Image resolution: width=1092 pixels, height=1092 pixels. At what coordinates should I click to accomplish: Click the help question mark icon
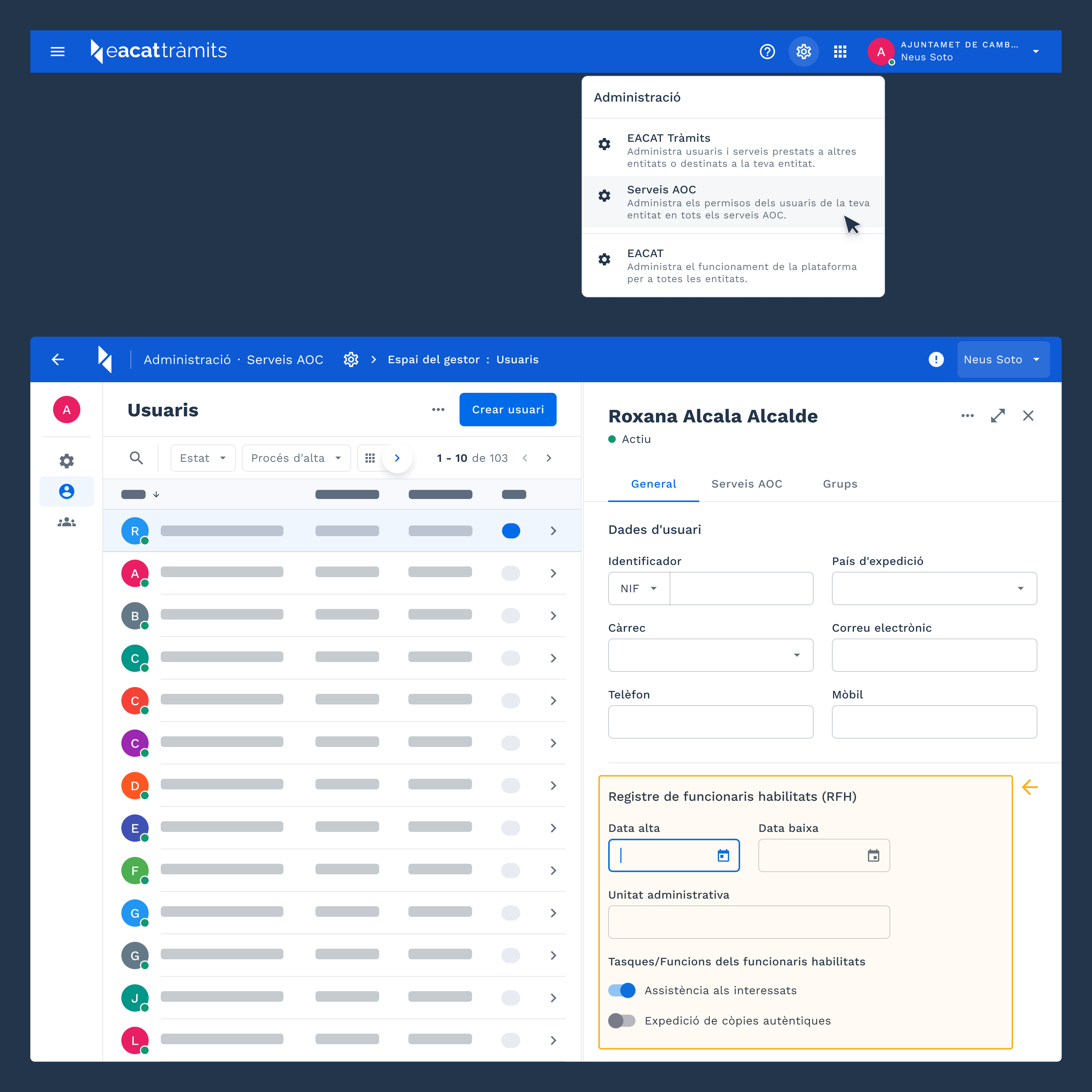[767, 52]
